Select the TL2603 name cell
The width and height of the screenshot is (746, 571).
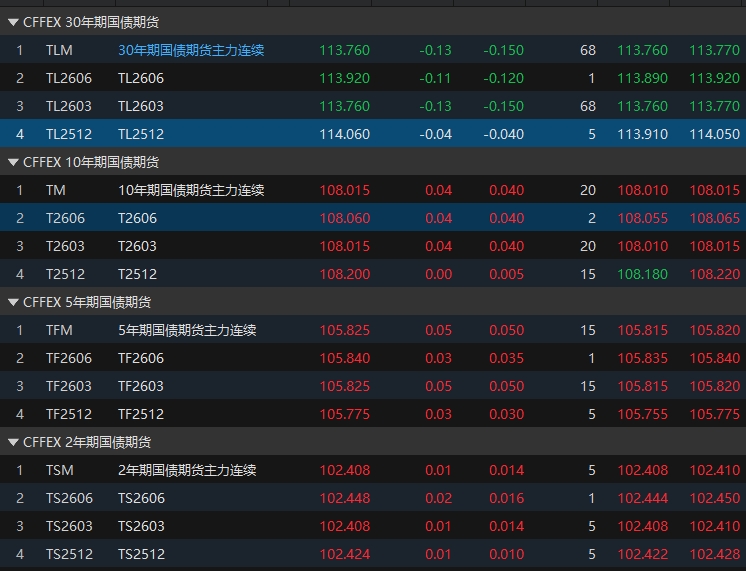point(141,106)
